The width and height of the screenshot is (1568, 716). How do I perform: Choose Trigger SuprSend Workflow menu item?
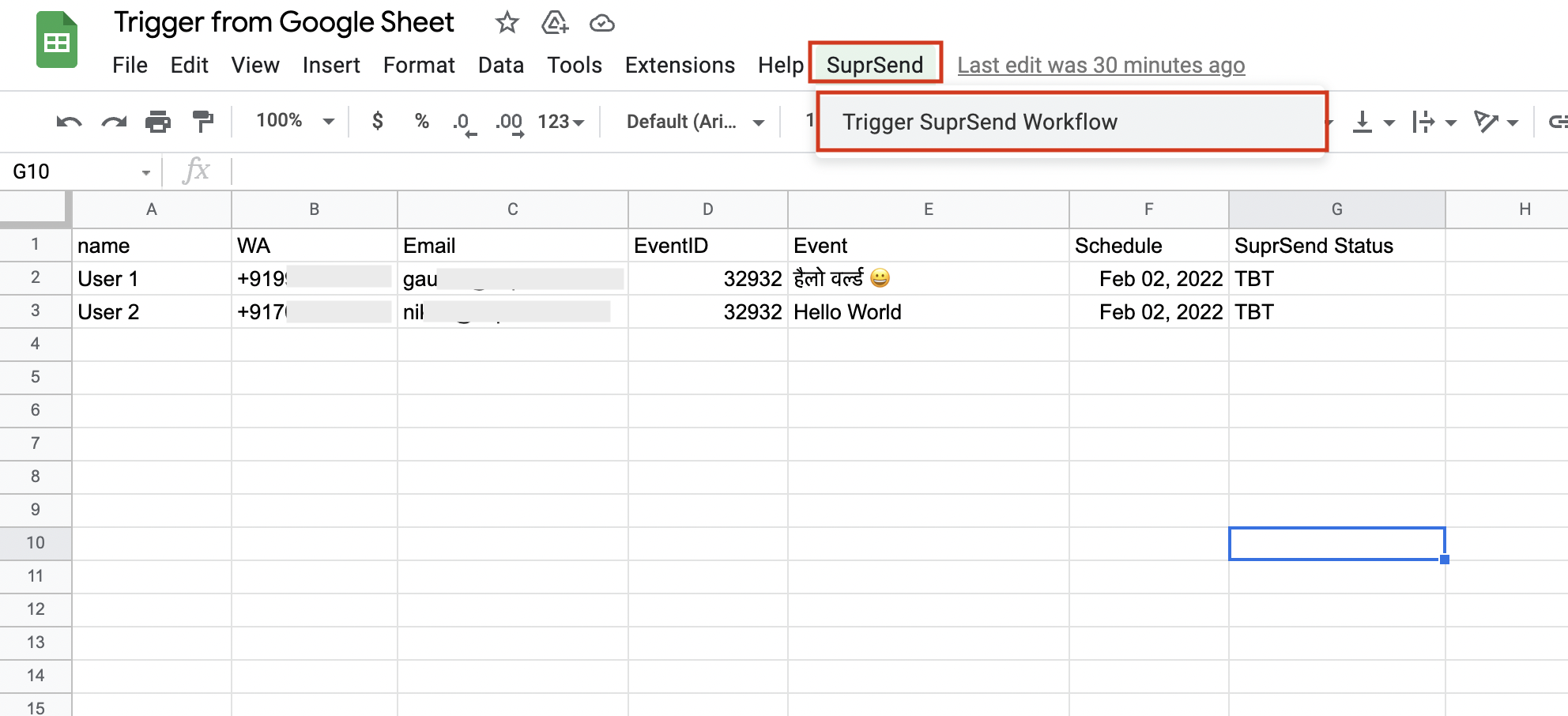coord(1072,122)
